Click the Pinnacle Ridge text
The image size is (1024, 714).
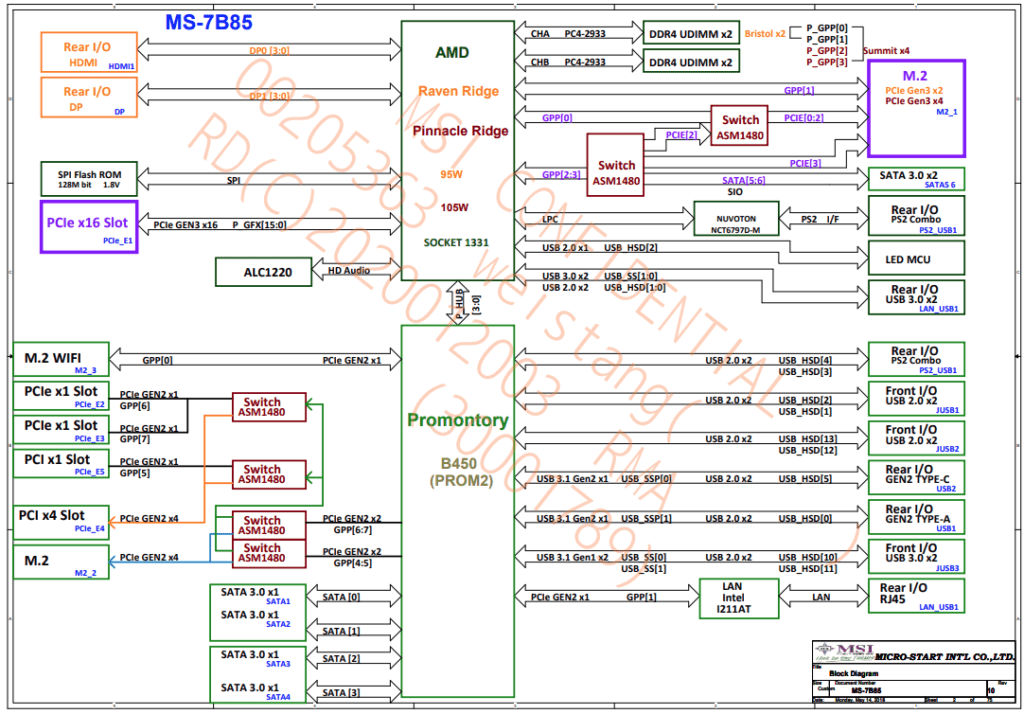click(460, 131)
